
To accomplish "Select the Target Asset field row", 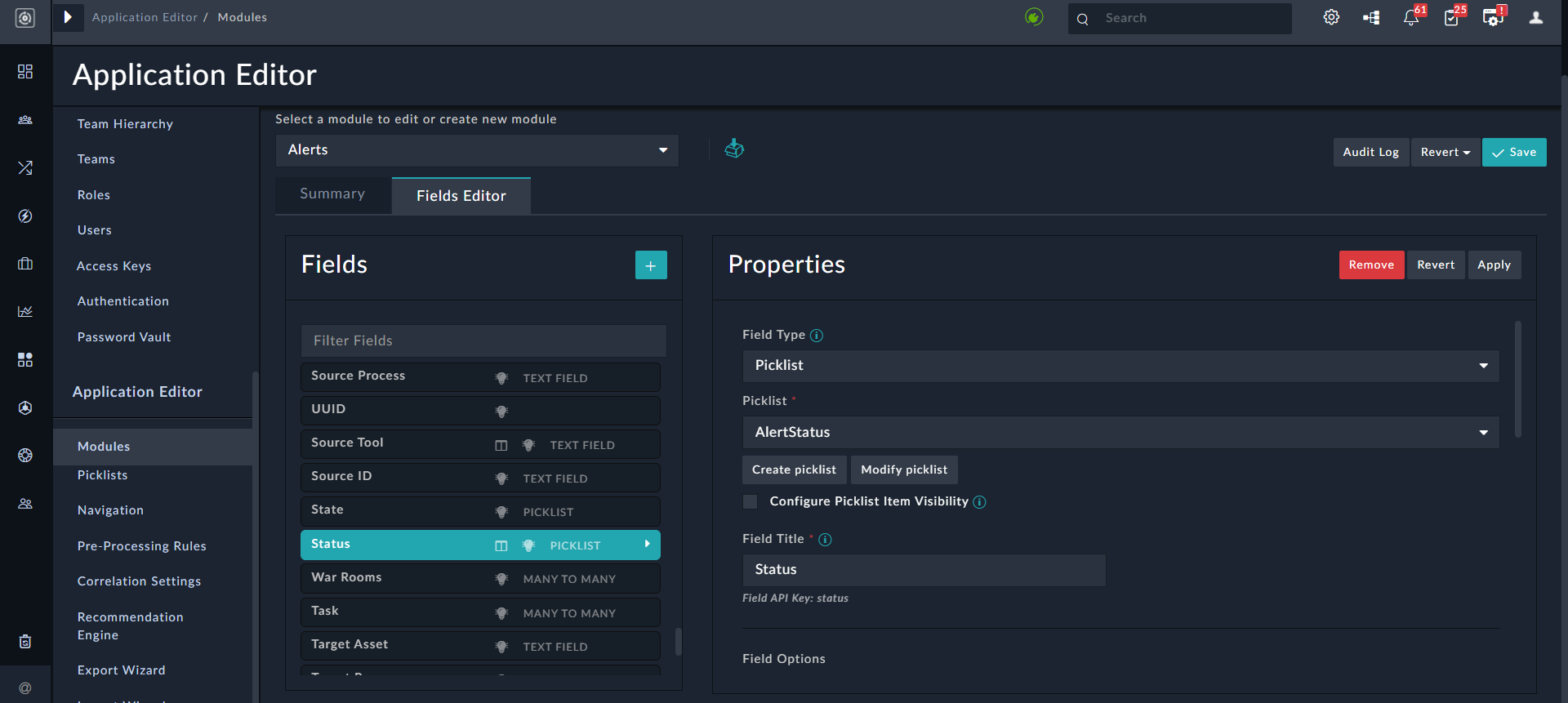I will coord(480,646).
